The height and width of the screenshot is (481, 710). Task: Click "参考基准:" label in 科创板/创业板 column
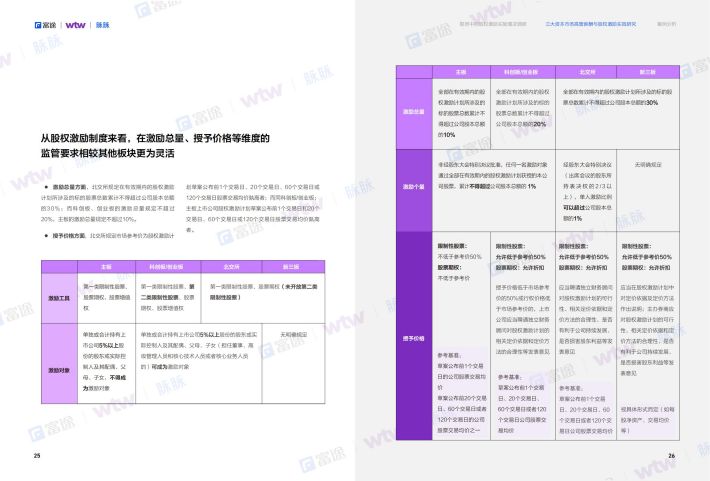point(509,377)
